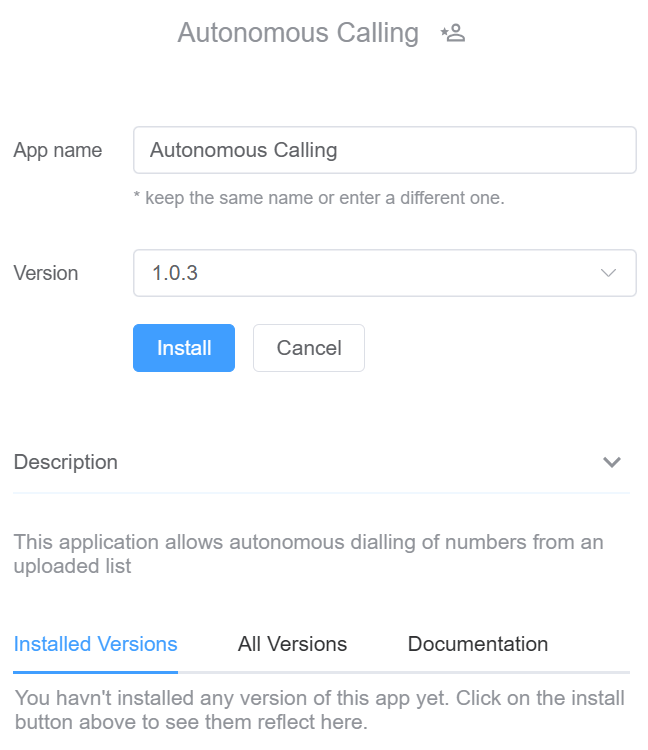Click the Autonomous Calling page title
This screenshot has height=750, width=648.
click(x=298, y=33)
